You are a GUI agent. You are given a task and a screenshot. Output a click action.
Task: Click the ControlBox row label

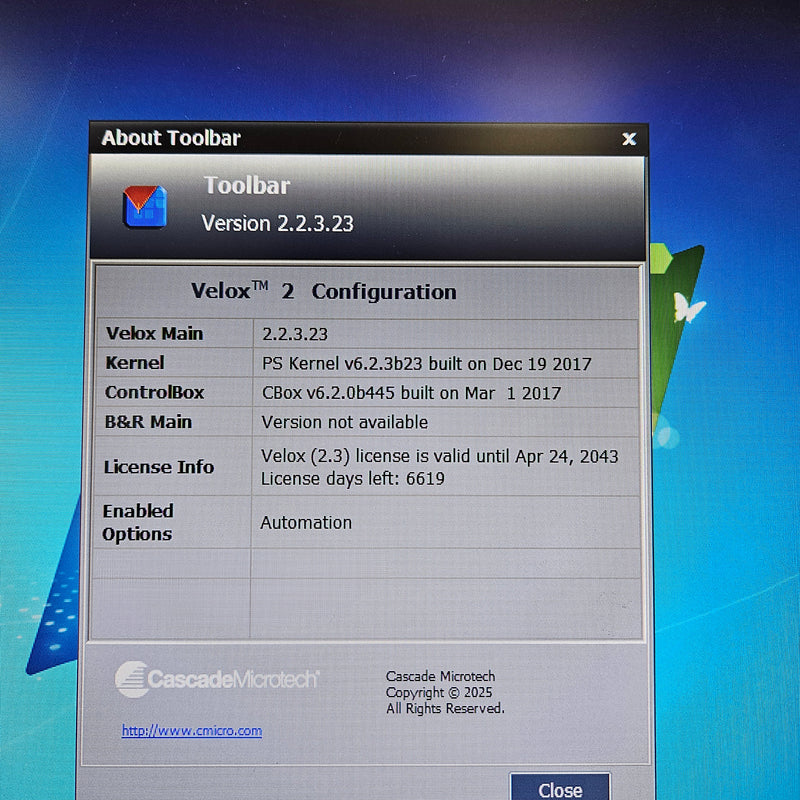pos(155,392)
